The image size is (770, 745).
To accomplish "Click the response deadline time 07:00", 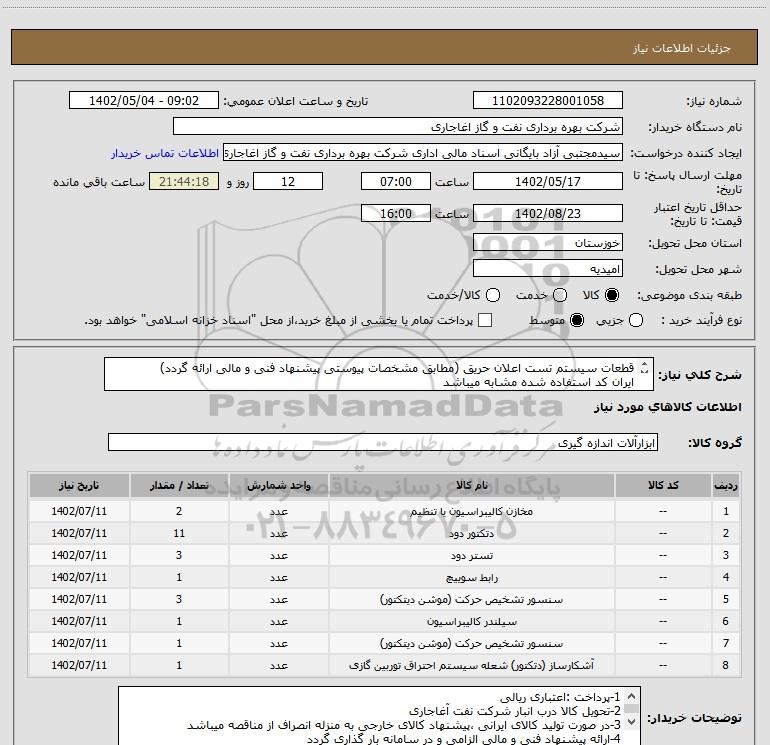I will (x=396, y=181).
